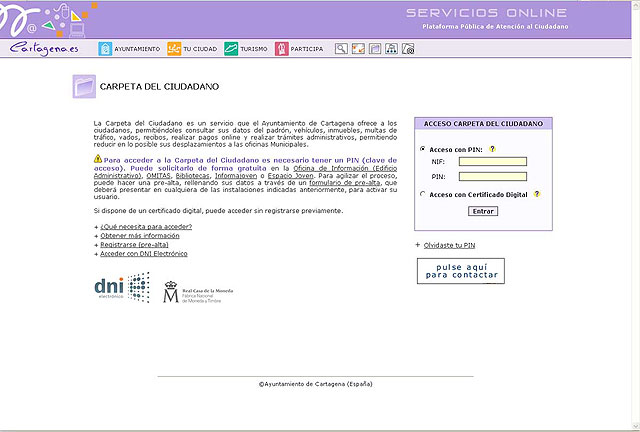Select the Acceso con PIN radio button
This screenshot has width=640, height=432.
(x=423, y=149)
